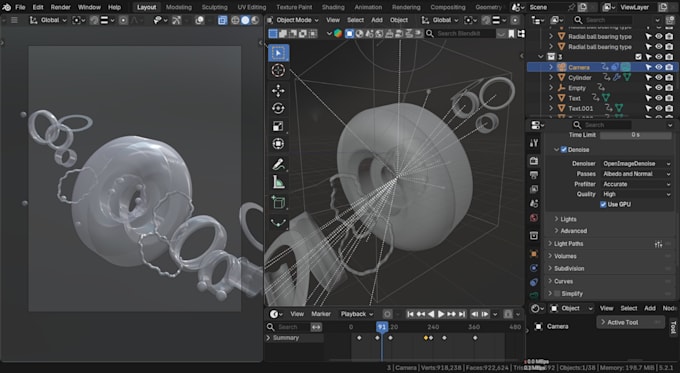
Task: Open Object properties orange square tab
Action: (534, 254)
